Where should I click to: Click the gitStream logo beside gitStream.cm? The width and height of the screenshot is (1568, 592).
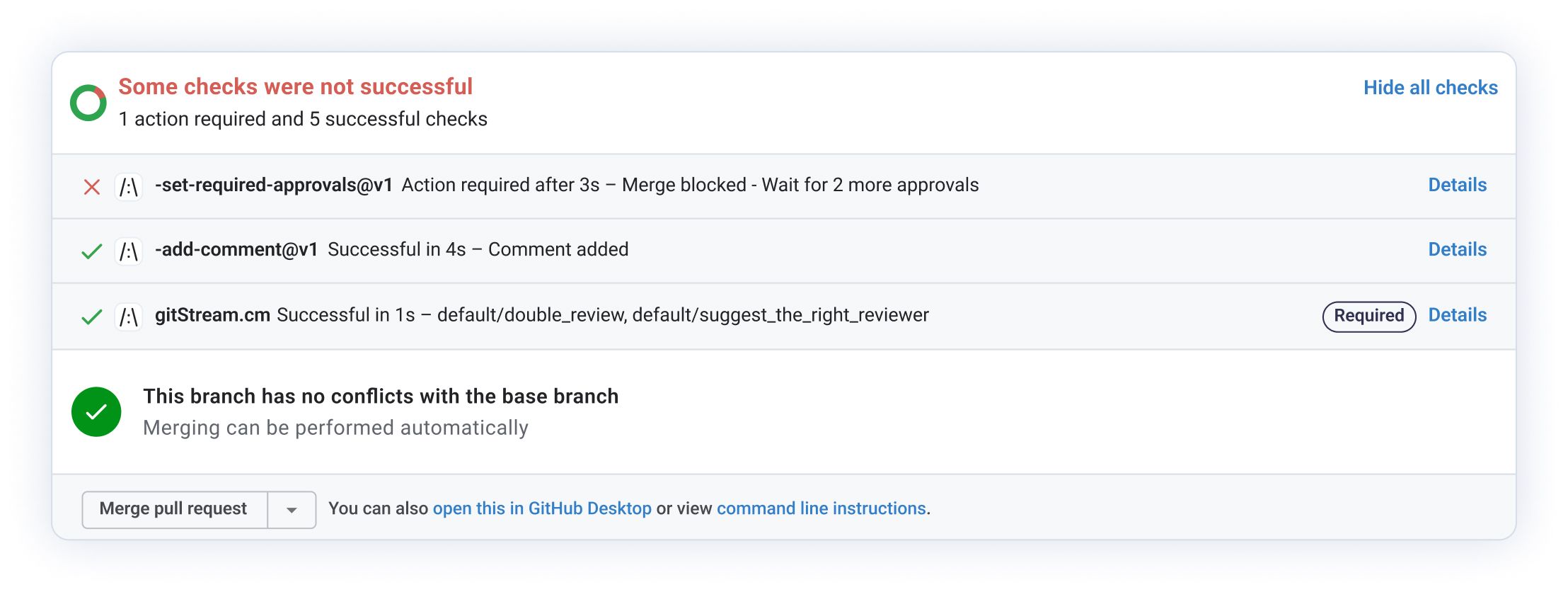pos(129,317)
